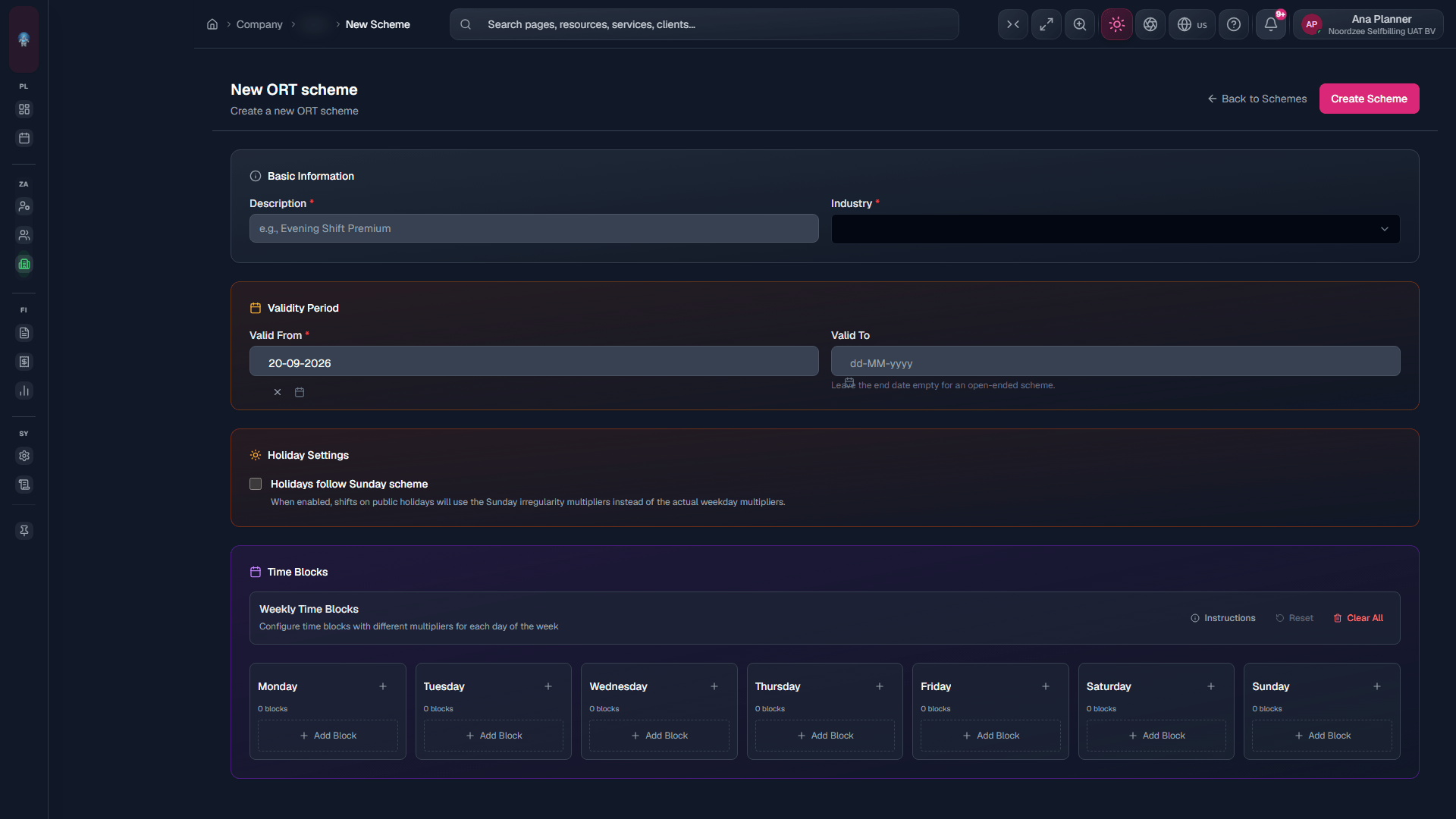The image size is (1456, 819).
Task: Click the plus icon for Friday
Action: pos(1046,686)
